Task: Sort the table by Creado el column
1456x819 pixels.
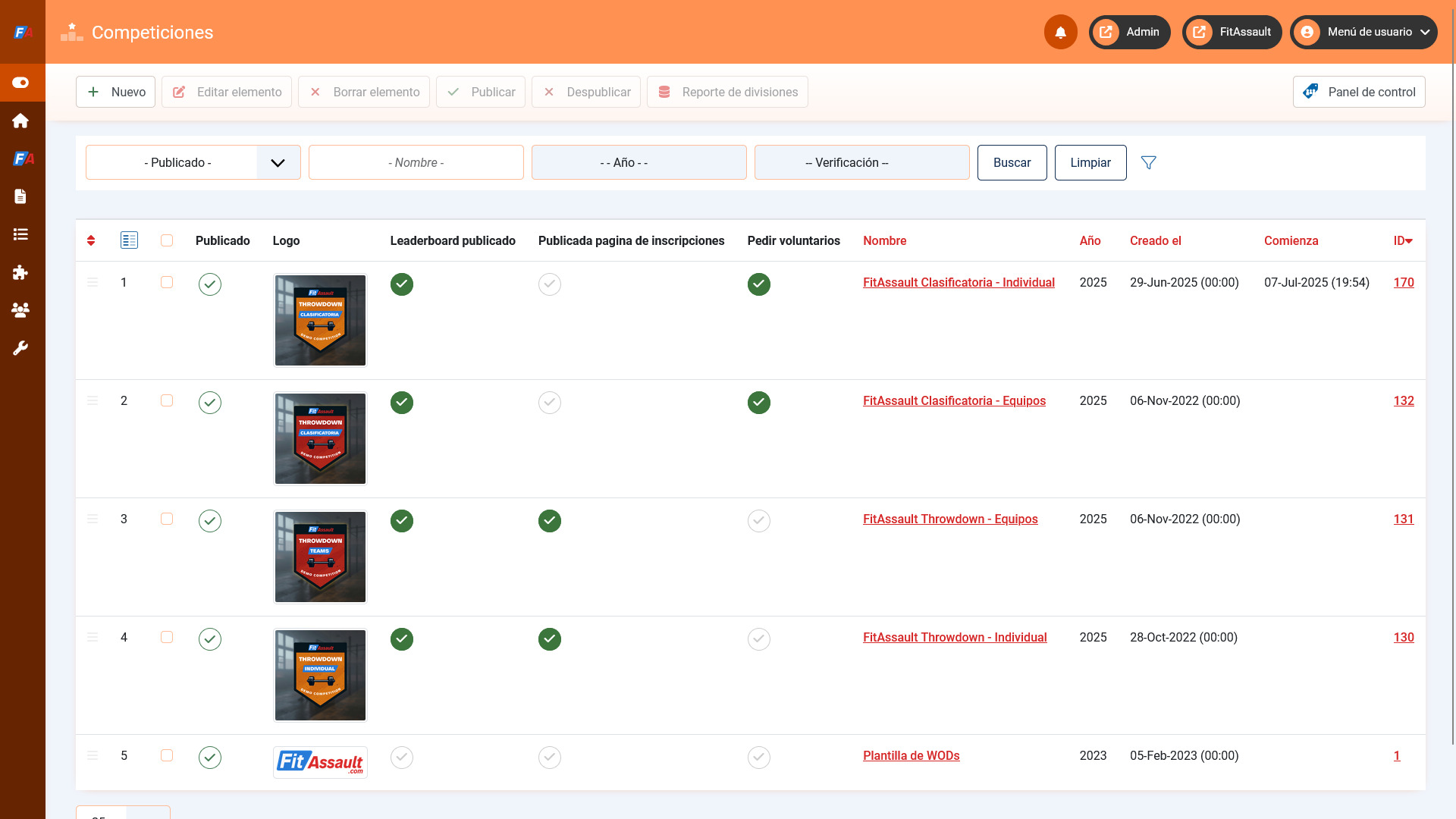Action: point(1156,240)
